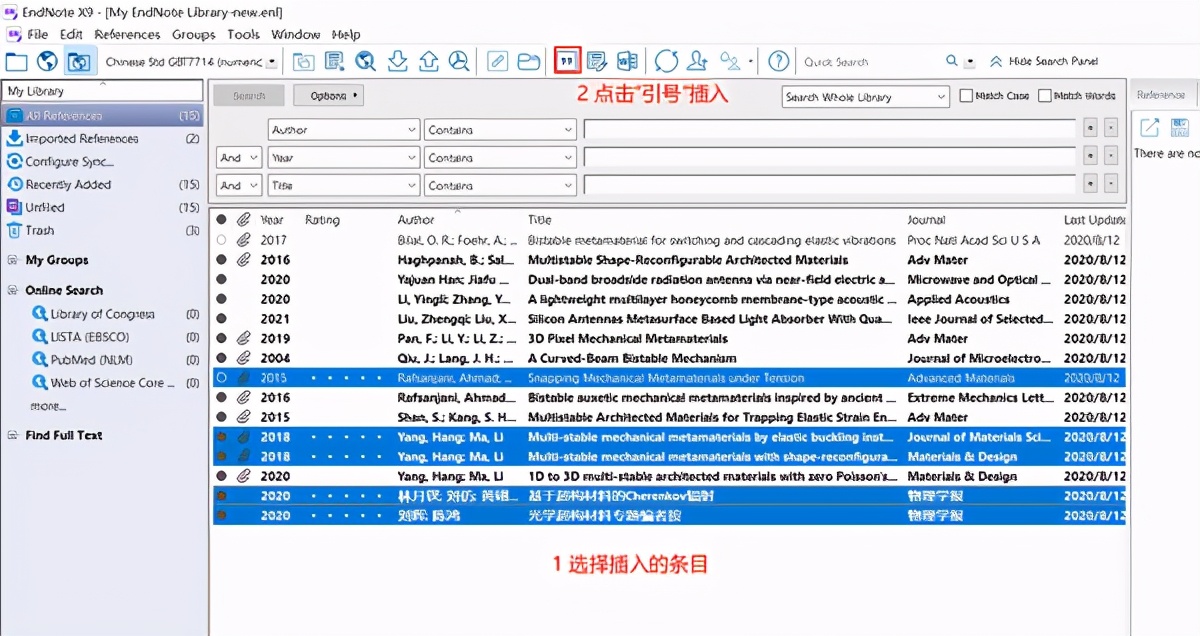Click Copy to Local Library toolbar icon

coord(303,61)
